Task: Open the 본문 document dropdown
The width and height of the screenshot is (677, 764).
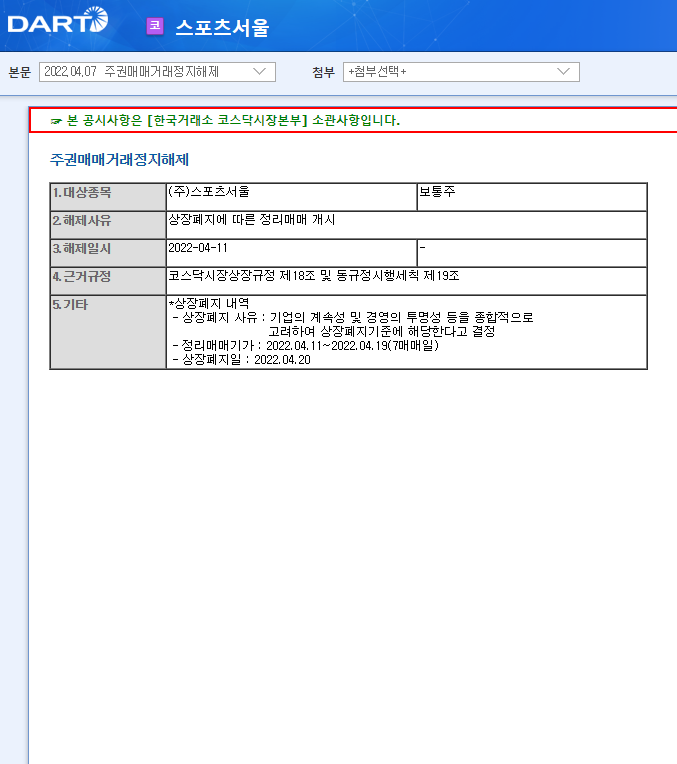Action: [157, 72]
